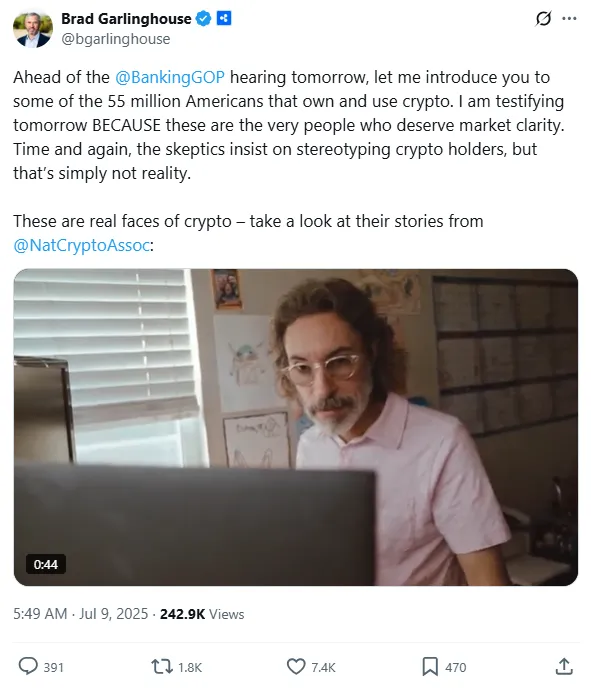This screenshot has height=692, width=591.
Task: Click the 1.8K reposts count
Action: [190, 667]
